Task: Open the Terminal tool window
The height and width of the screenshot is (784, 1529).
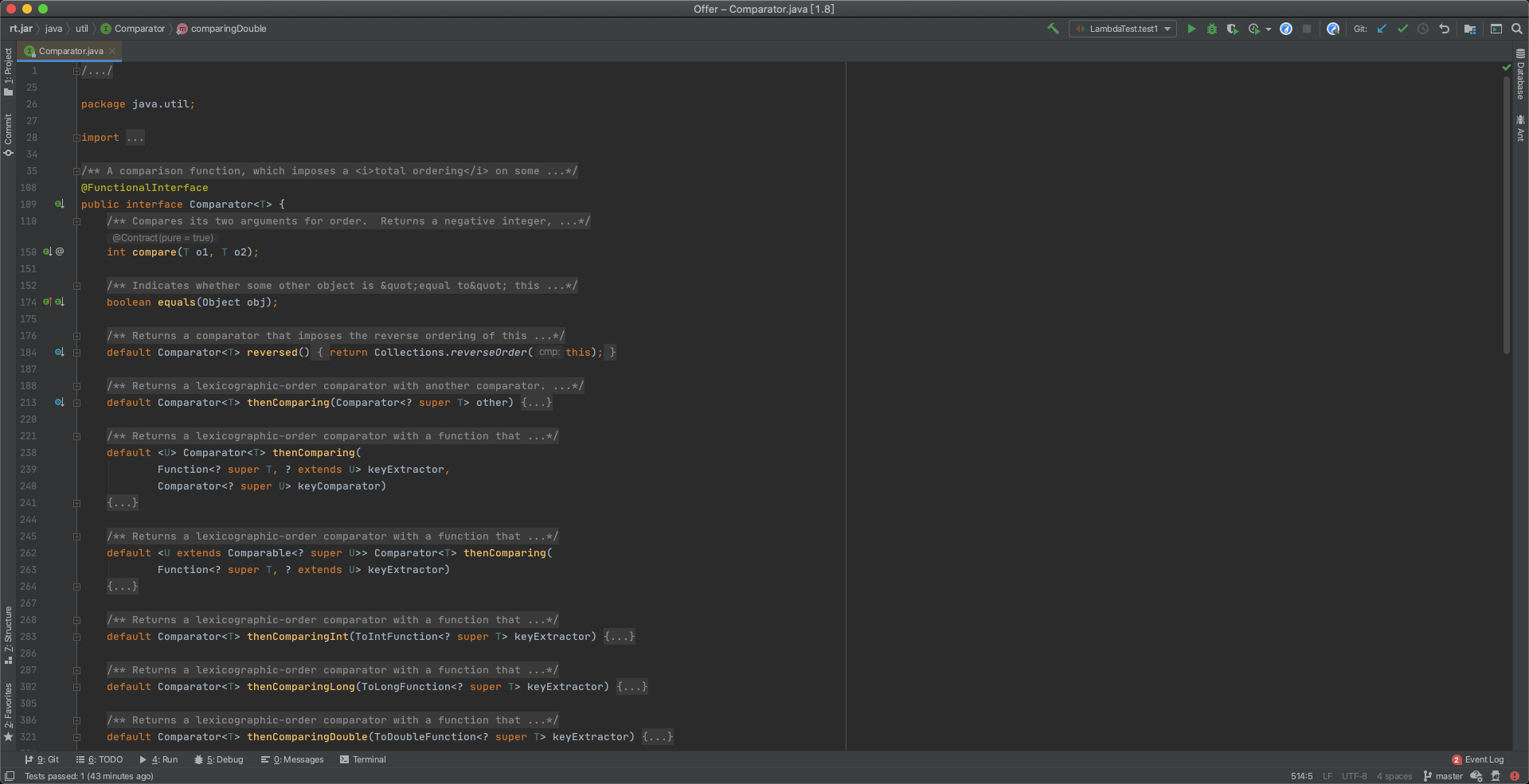Action: (x=363, y=759)
